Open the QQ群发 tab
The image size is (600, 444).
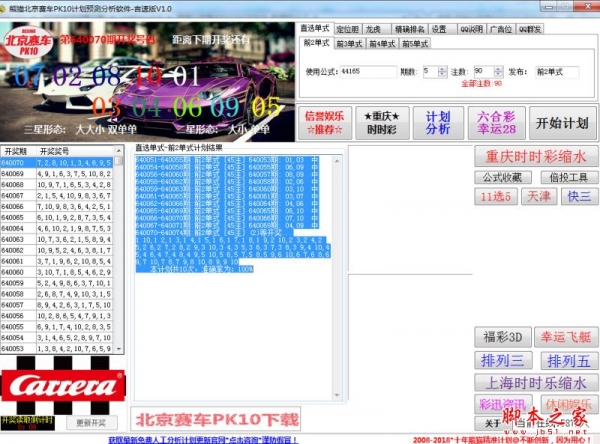pyautogui.click(x=530, y=29)
